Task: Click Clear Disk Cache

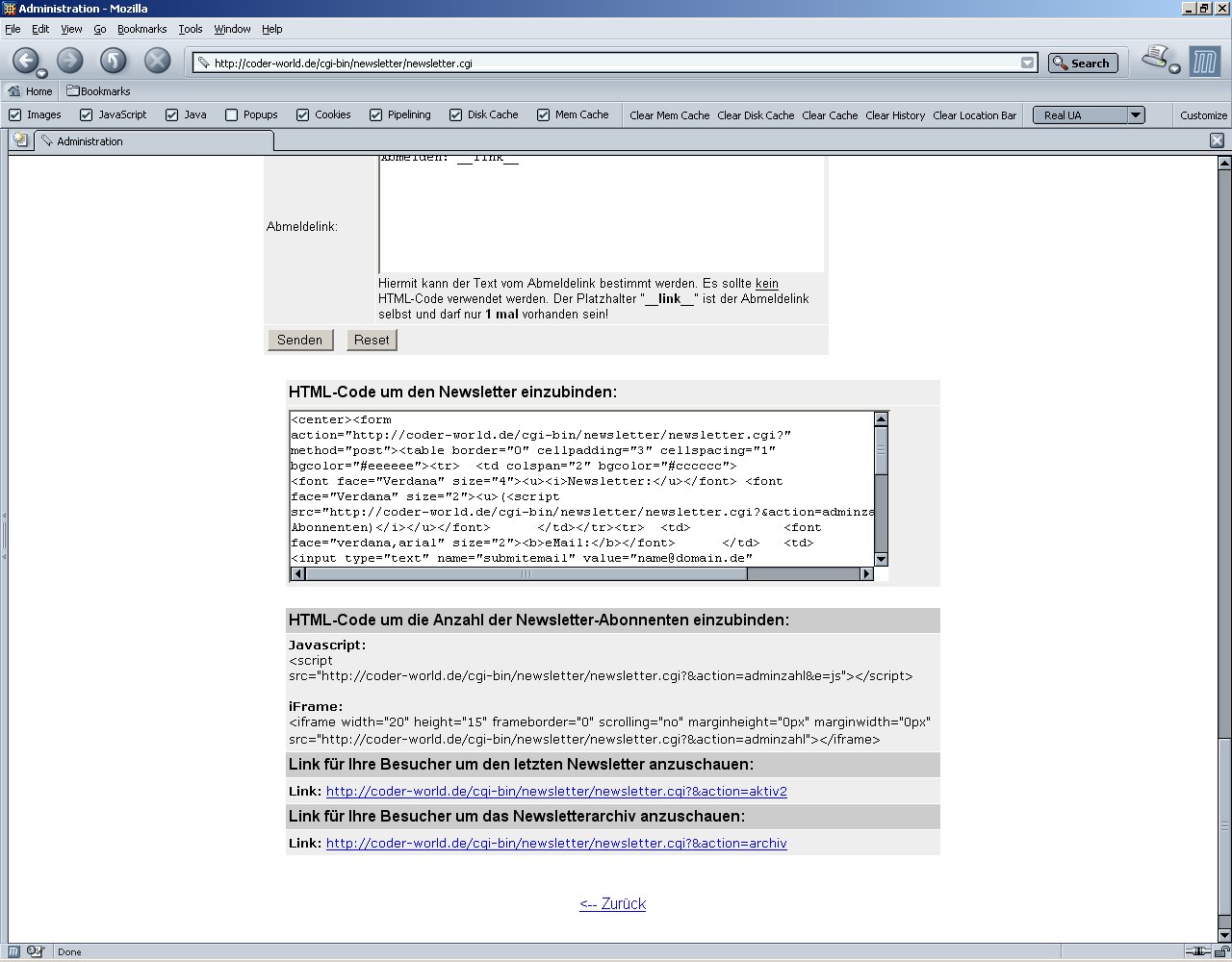Action: (x=756, y=115)
